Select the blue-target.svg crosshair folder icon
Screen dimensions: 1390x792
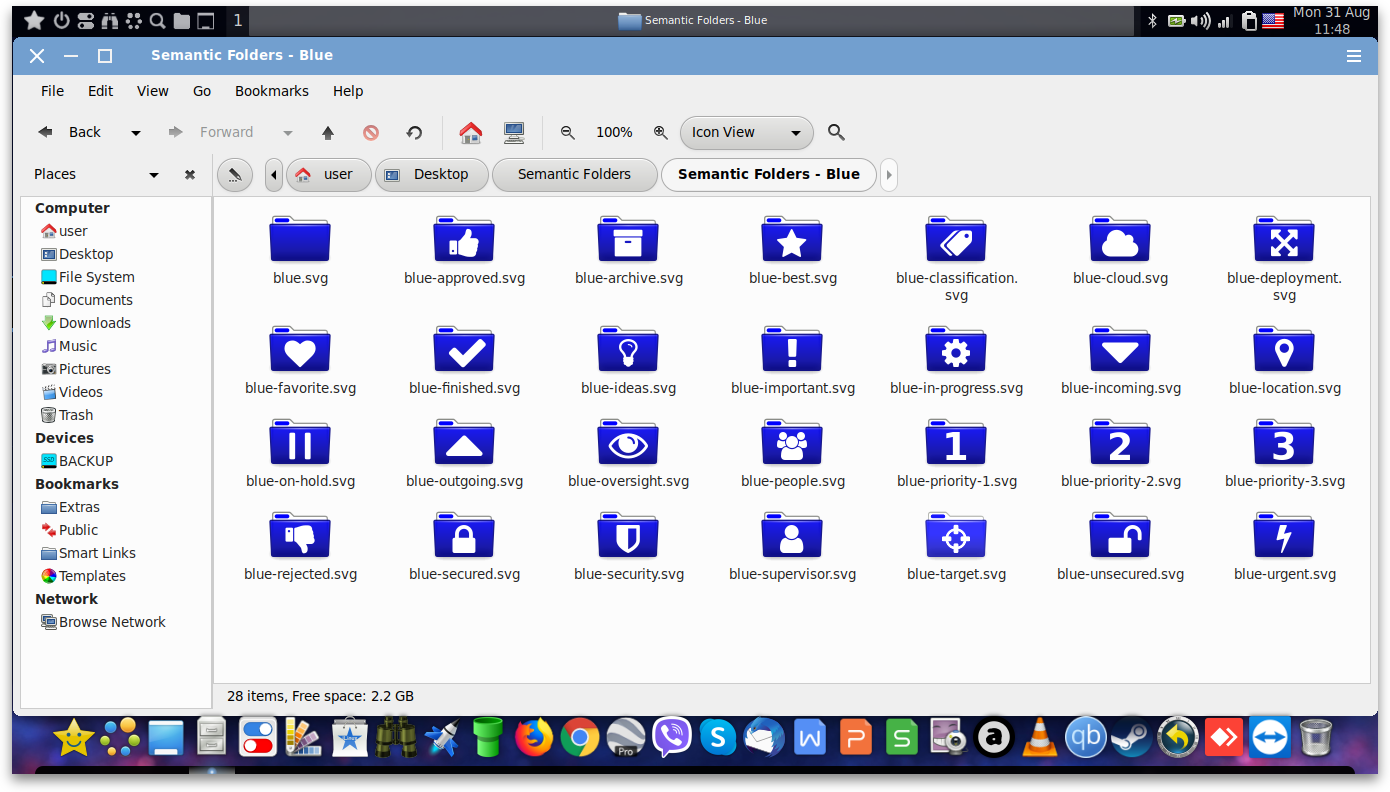click(956, 535)
